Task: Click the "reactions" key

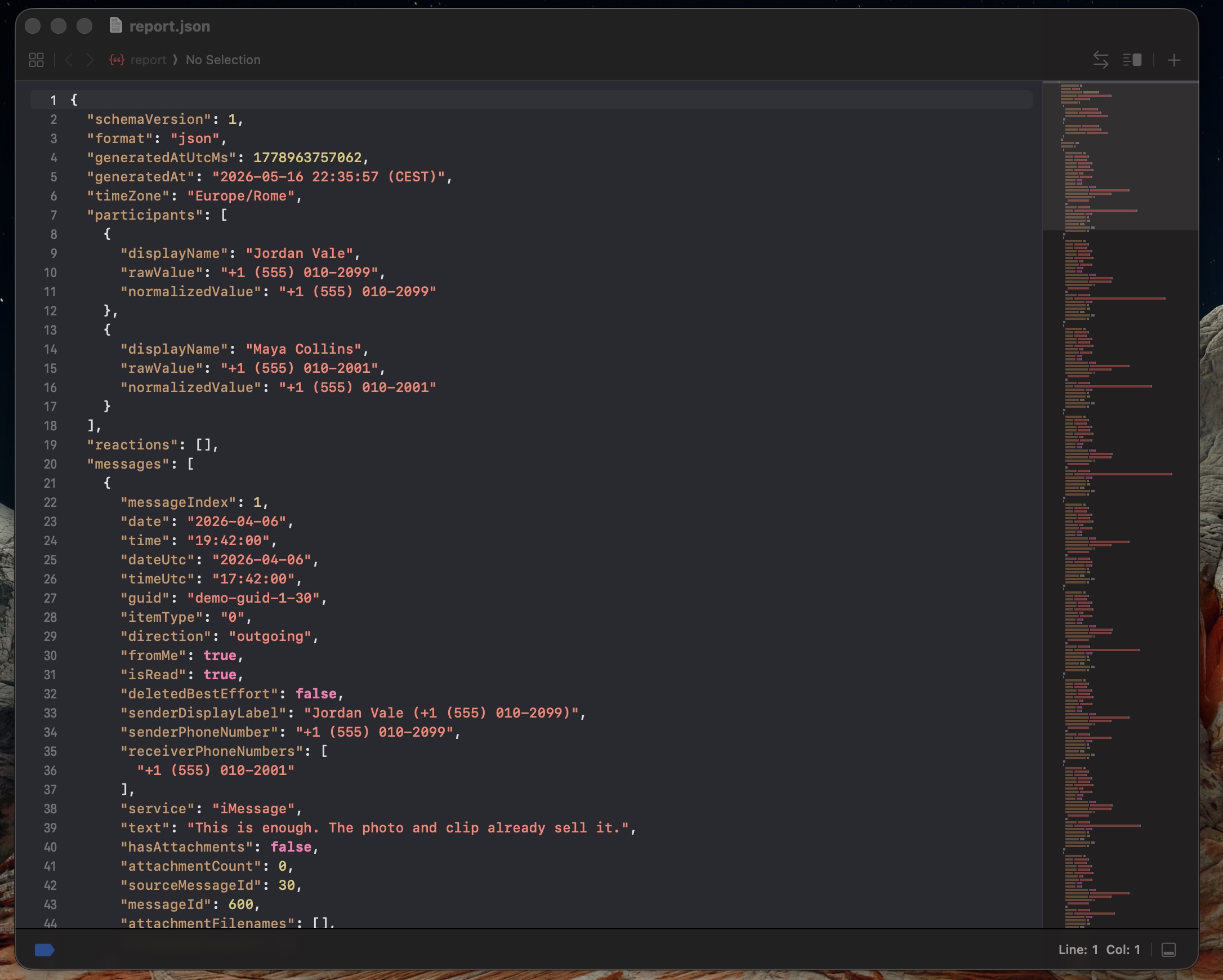Action: pos(132,445)
